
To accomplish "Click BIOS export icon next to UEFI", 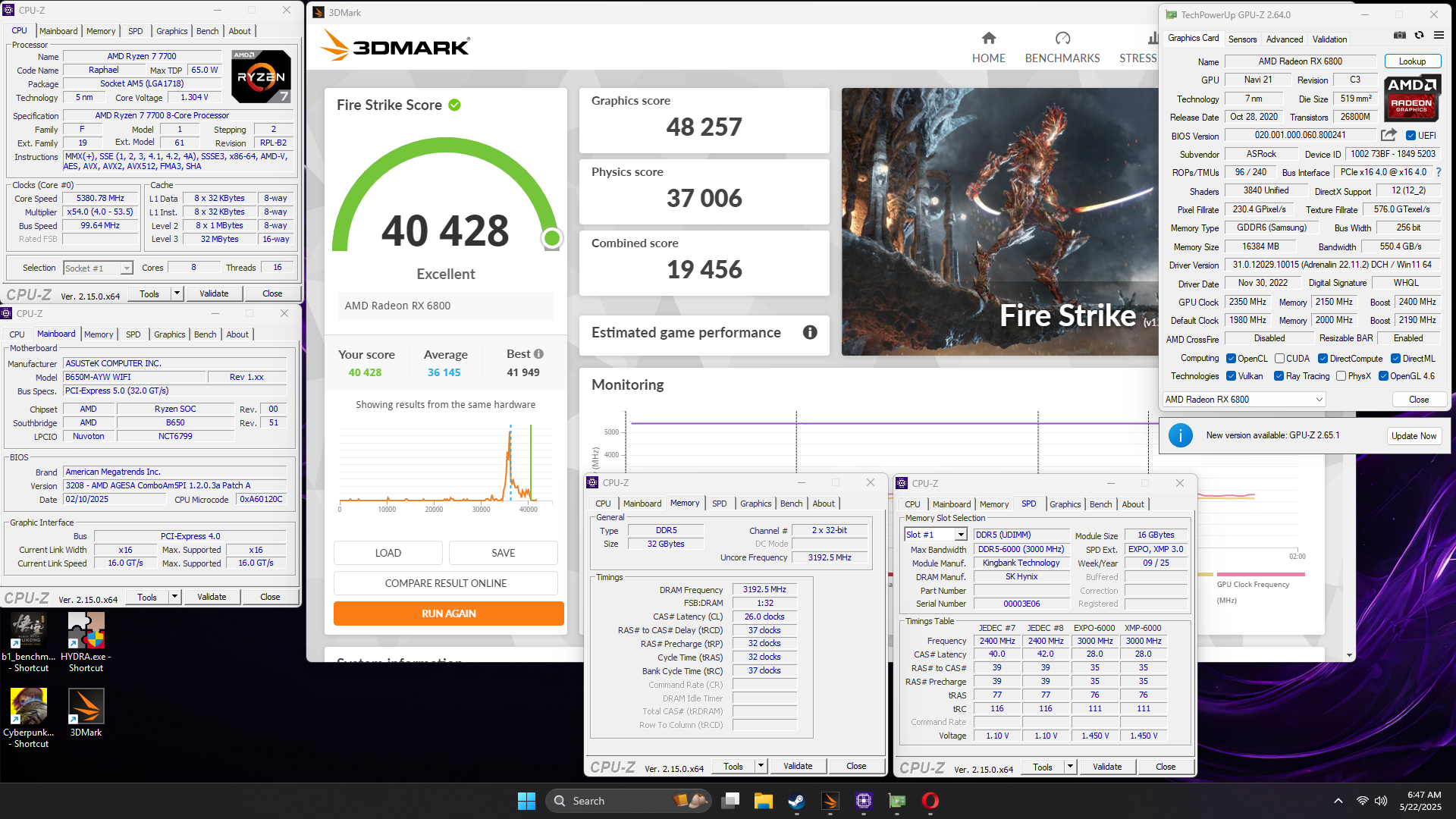I will tap(1389, 135).
